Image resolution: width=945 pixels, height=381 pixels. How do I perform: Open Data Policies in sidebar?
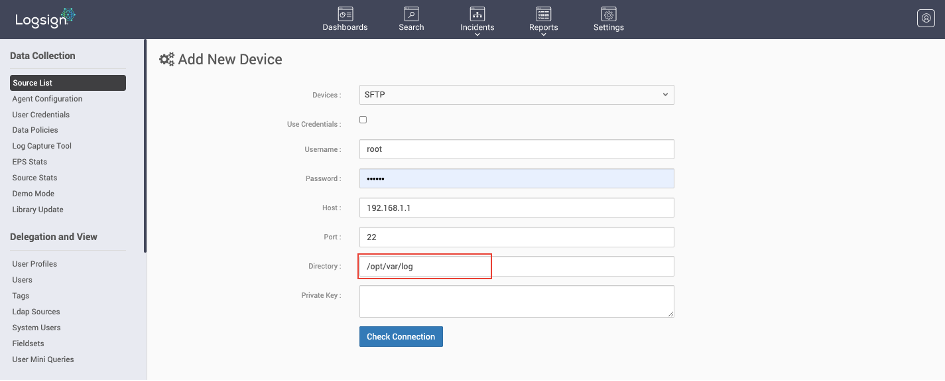(x=35, y=130)
